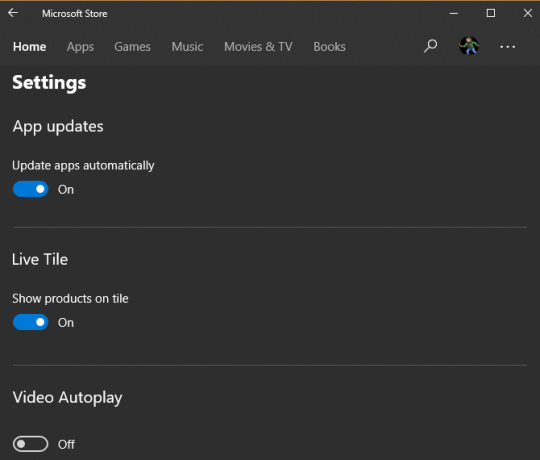Maximize the Microsoft Store window
The height and width of the screenshot is (460, 540).
click(491, 13)
